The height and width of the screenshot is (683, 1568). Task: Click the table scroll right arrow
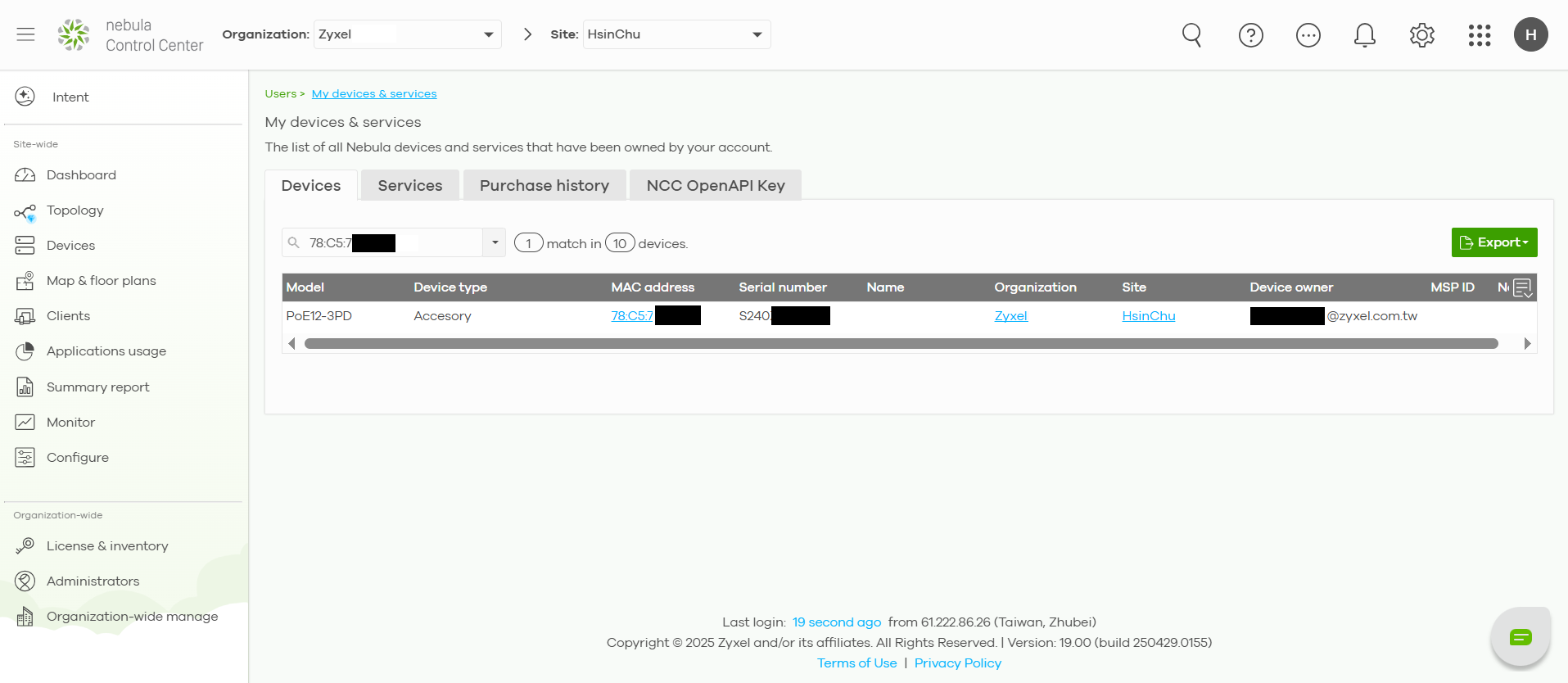pyautogui.click(x=1526, y=344)
